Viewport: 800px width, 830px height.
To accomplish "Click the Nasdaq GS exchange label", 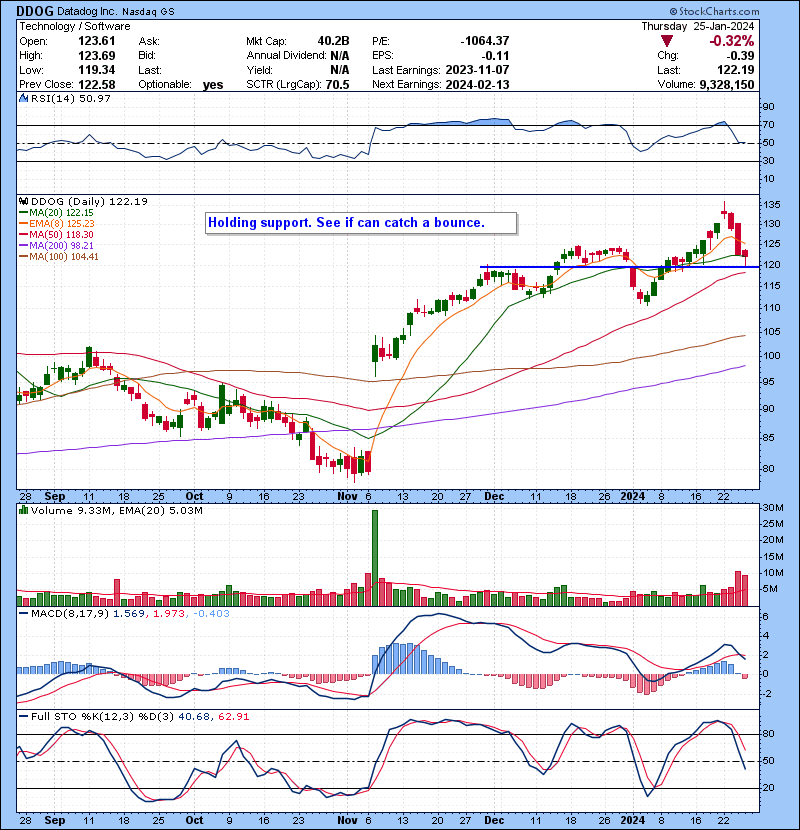I will tap(148, 12).
